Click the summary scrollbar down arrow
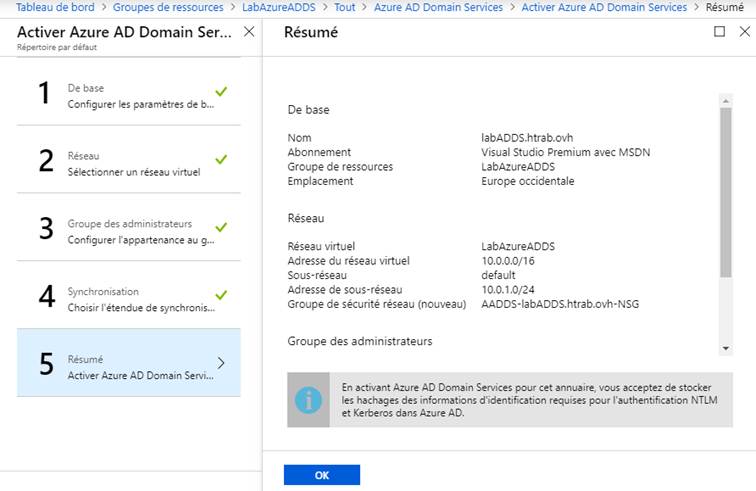 [726, 348]
